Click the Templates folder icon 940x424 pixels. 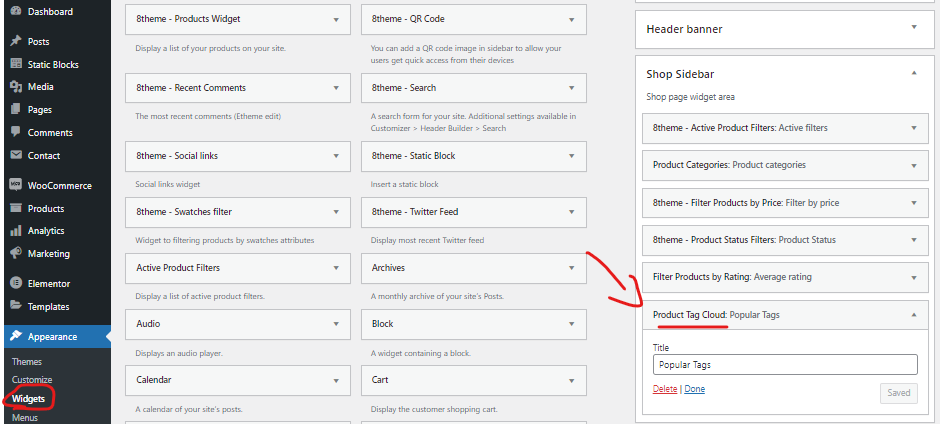[16, 306]
